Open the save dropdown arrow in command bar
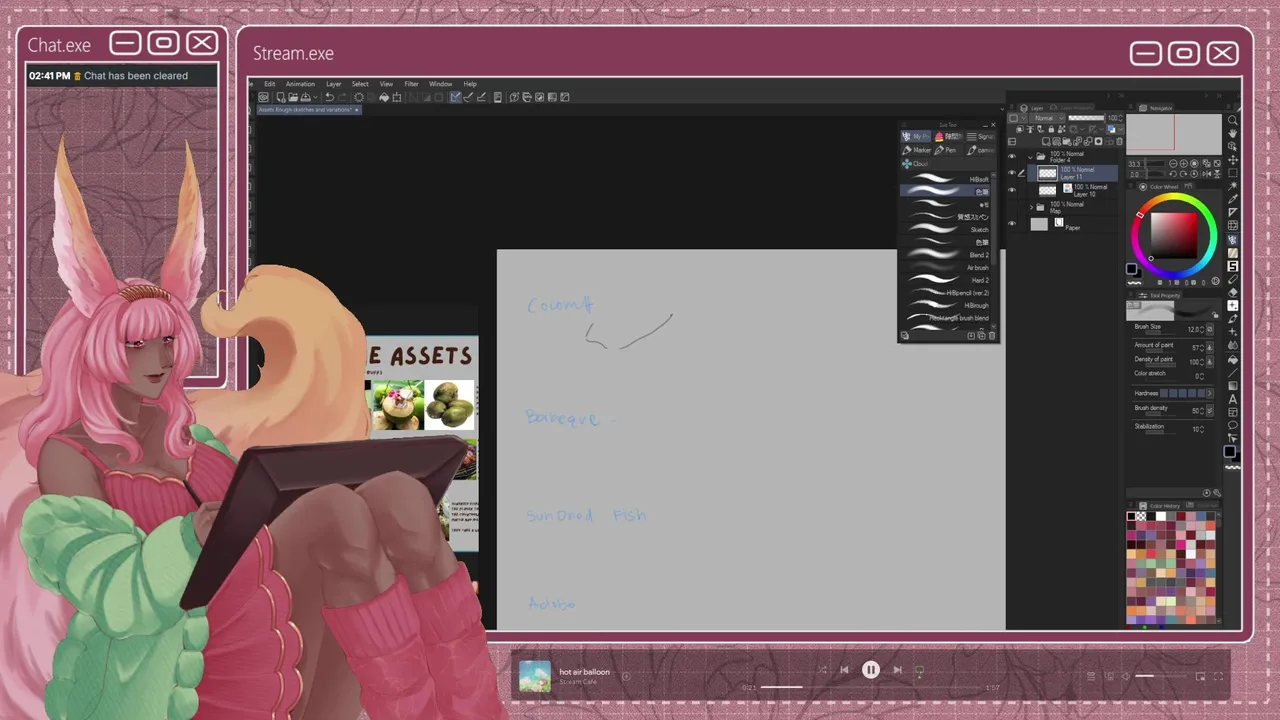Viewport: 1280px width, 720px height. (316, 97)
